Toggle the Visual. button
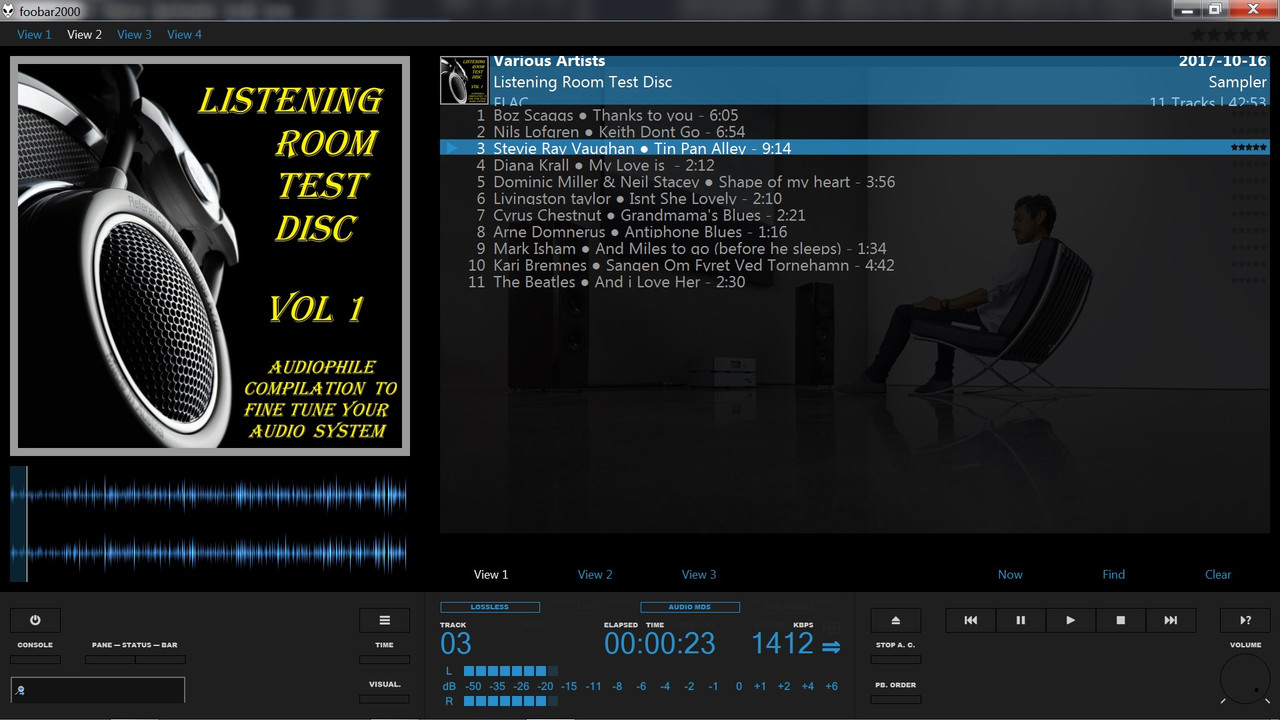Screen dimensions: 1280x720 click(x=384, y=699)
